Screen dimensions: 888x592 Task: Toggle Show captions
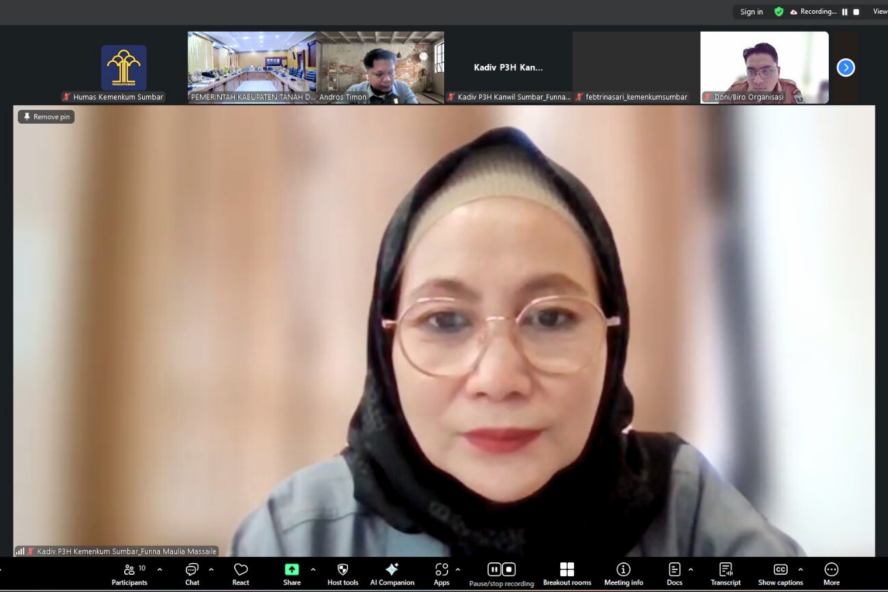(x=780, y=573)
